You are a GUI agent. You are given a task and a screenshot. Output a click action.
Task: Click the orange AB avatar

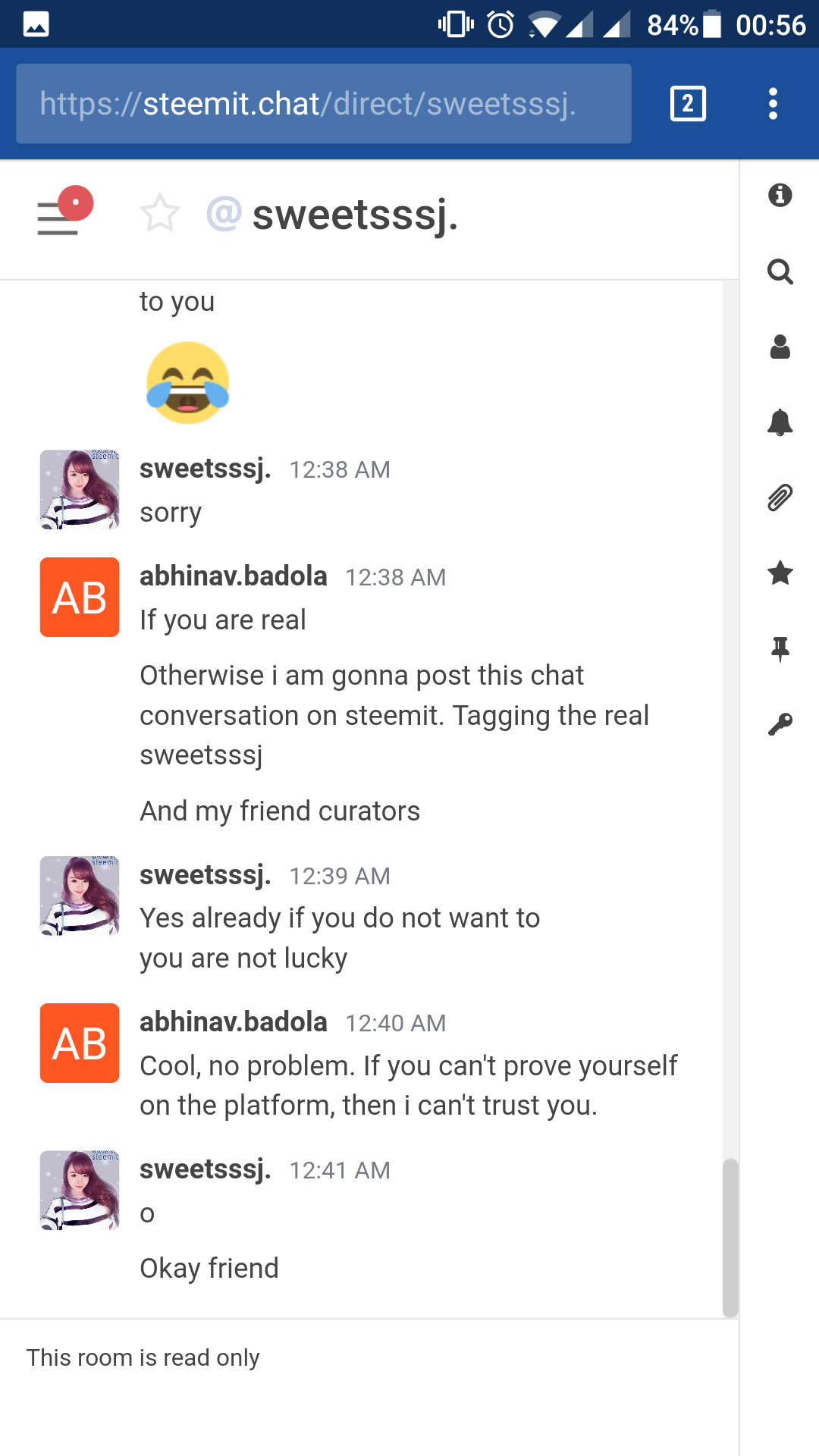[x=79, y=597]
